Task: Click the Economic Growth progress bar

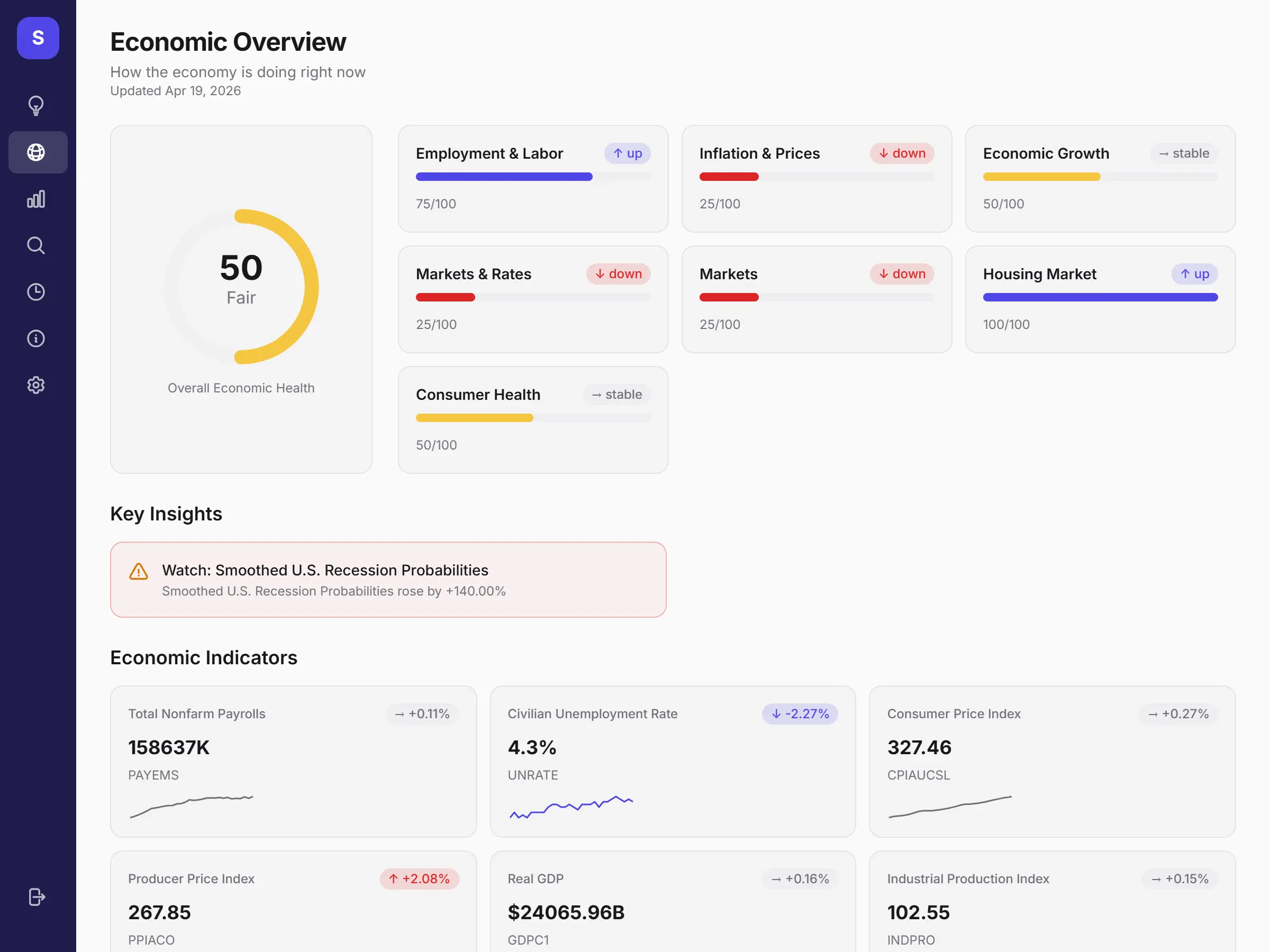Action: [x=1100, y=177]
